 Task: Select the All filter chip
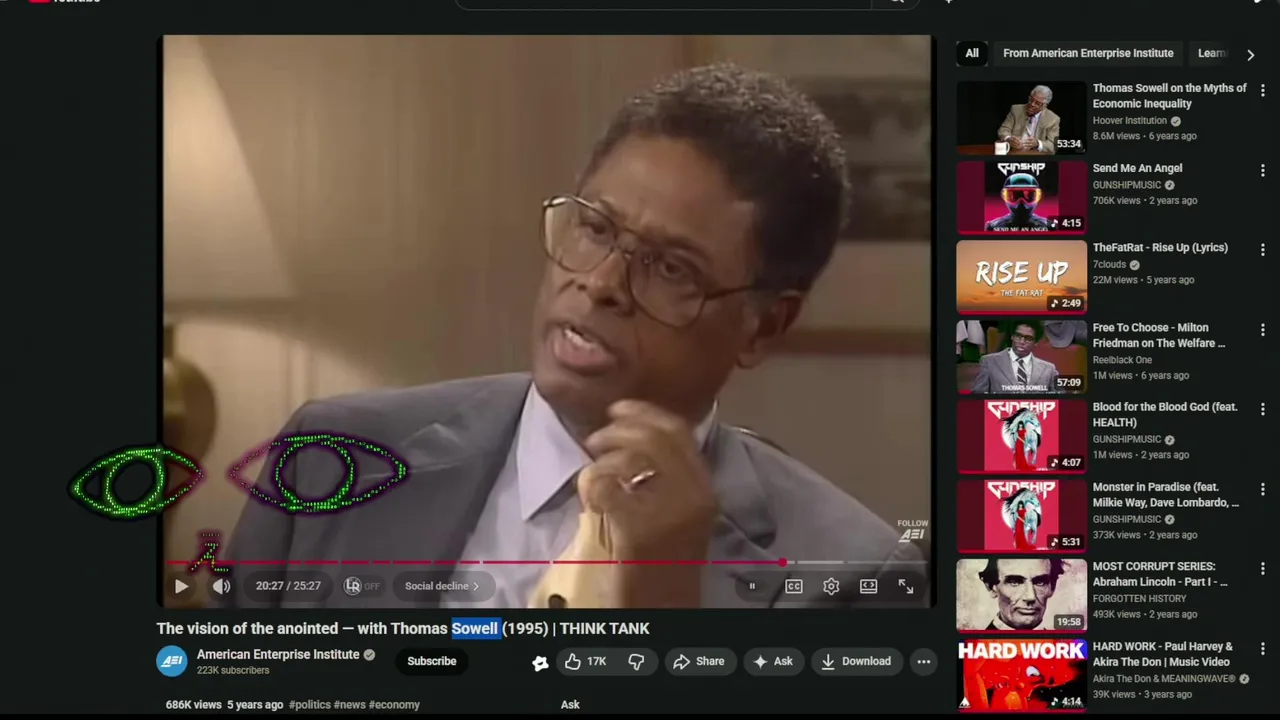point(972,53)
